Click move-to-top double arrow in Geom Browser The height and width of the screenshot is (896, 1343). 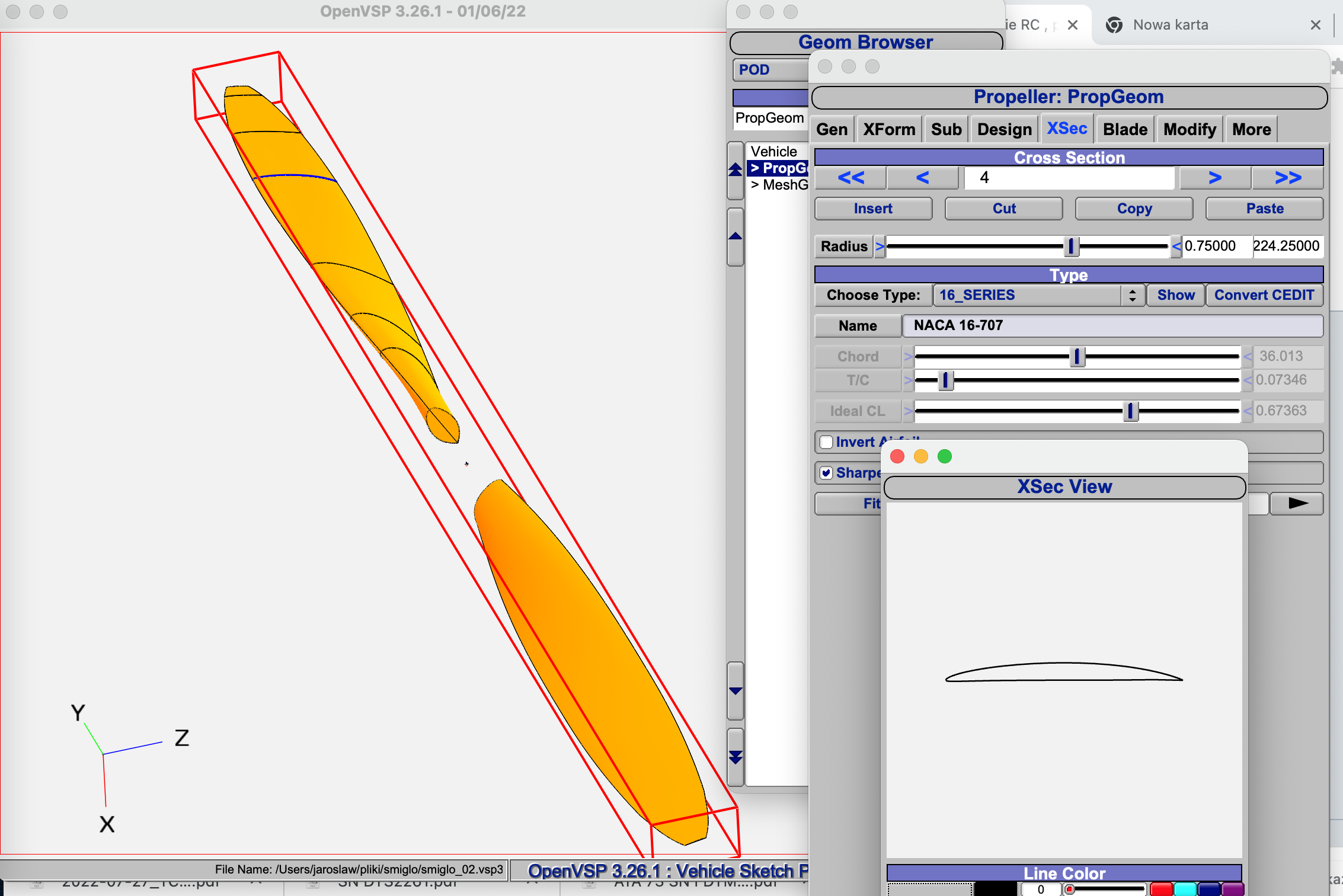pos(736,170)
